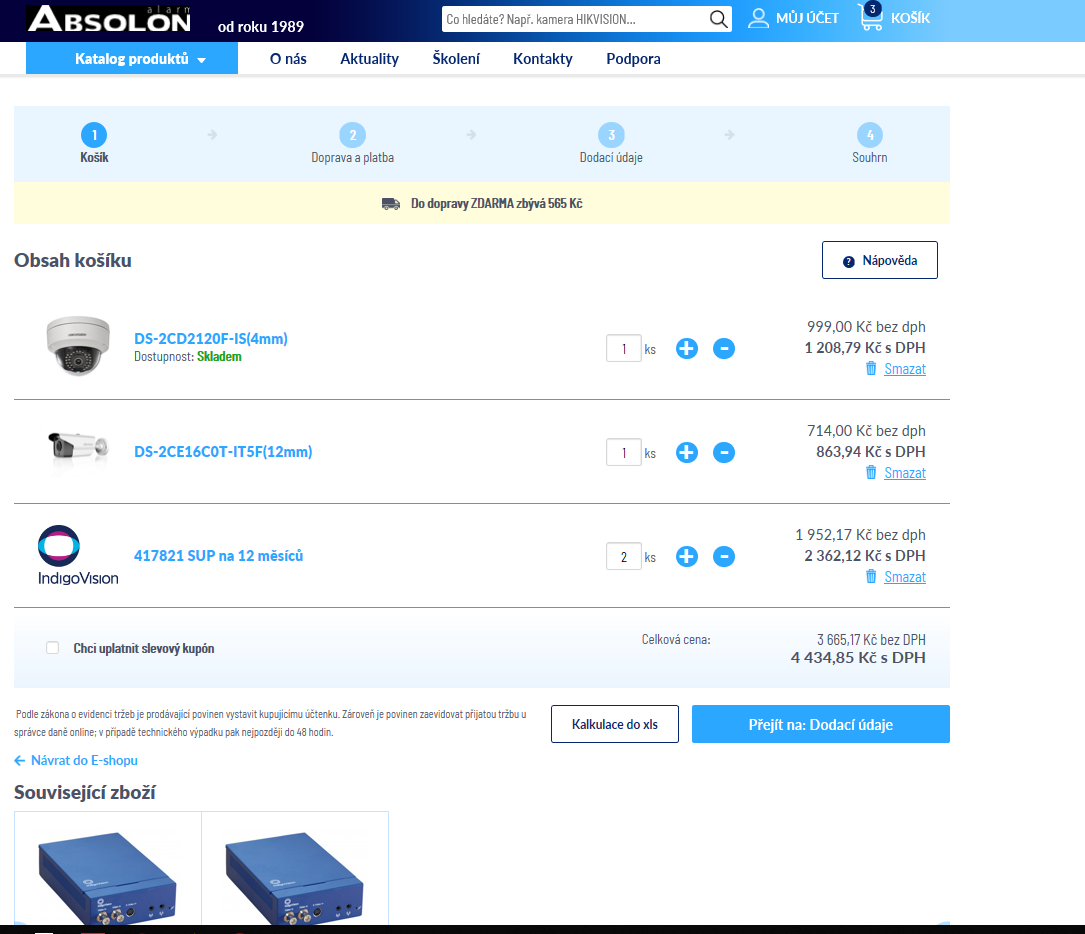Click the Přejít na: Dodací údaje button

coord(820,724)
